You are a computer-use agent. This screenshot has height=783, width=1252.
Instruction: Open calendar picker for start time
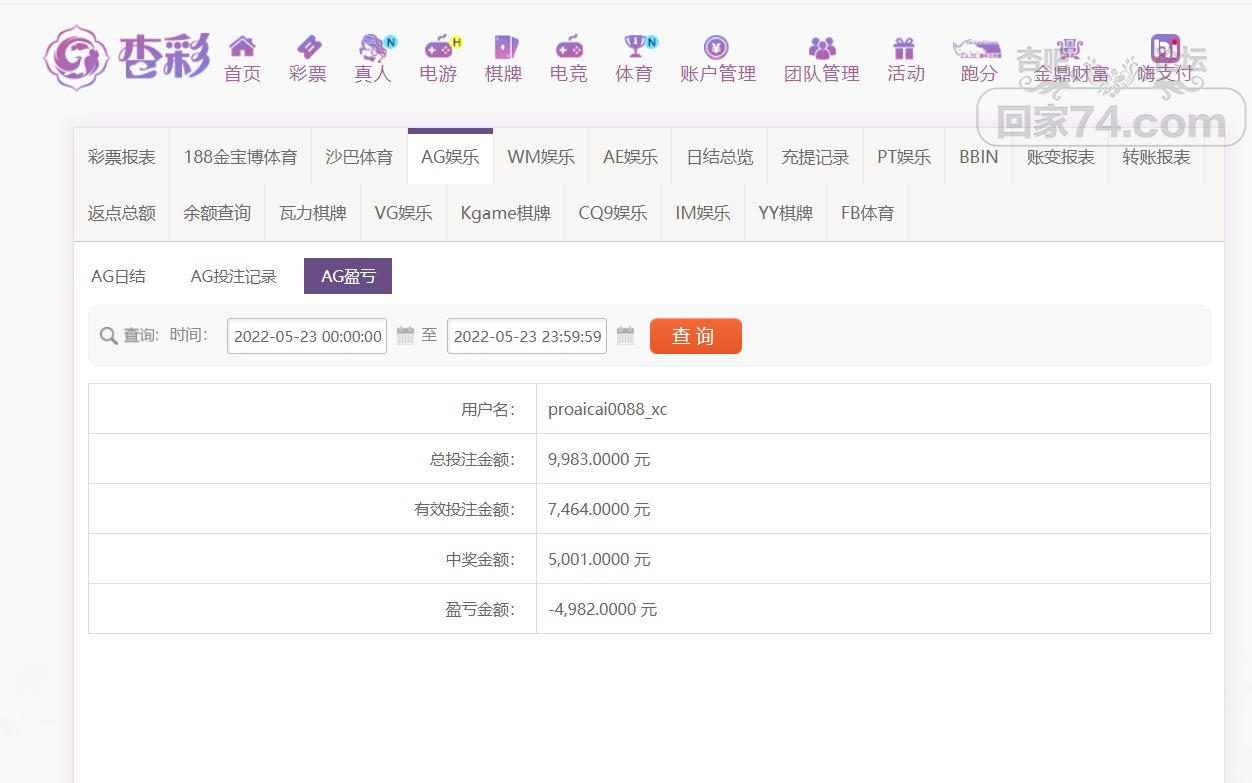tap(405, 336)
